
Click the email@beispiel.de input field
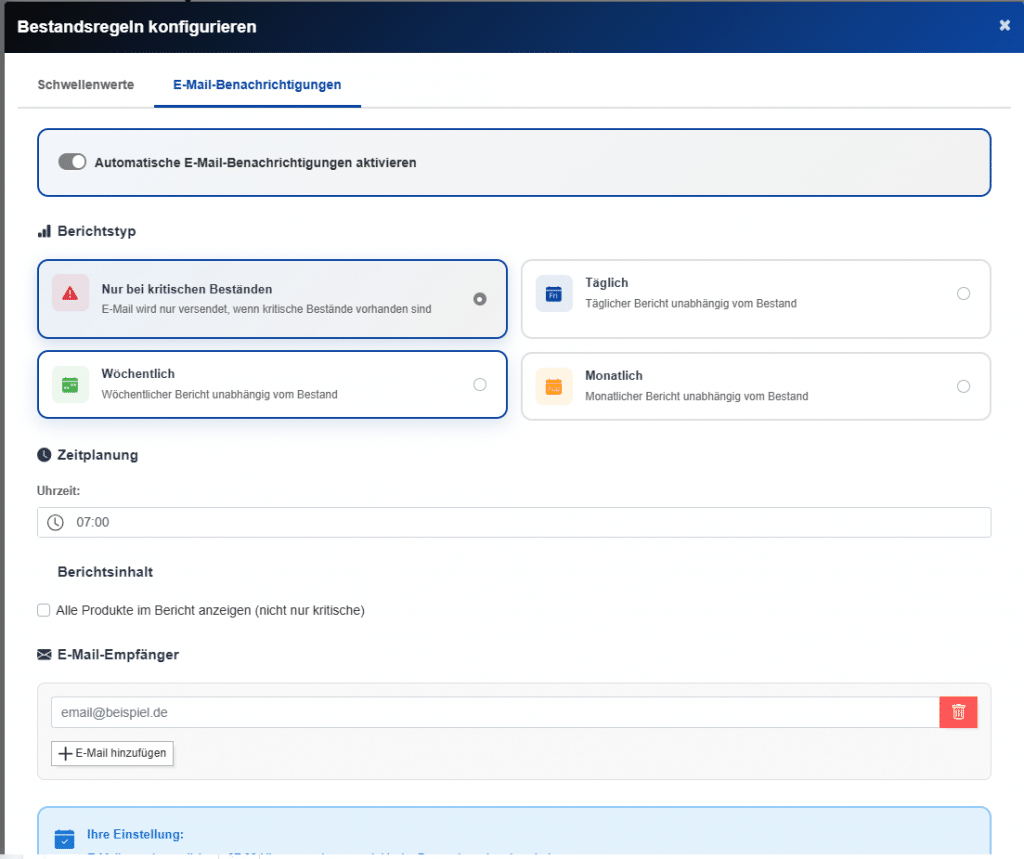click(400, 711)
